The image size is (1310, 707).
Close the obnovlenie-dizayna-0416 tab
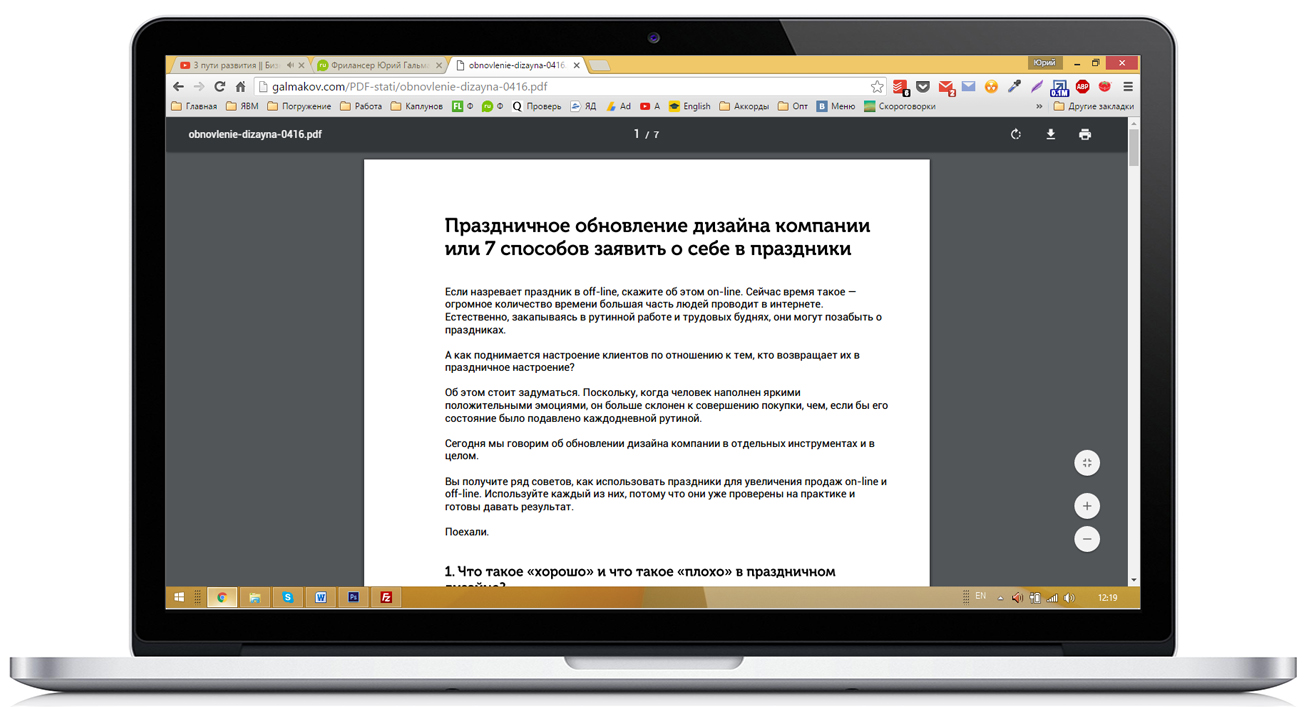click(577, 66)
